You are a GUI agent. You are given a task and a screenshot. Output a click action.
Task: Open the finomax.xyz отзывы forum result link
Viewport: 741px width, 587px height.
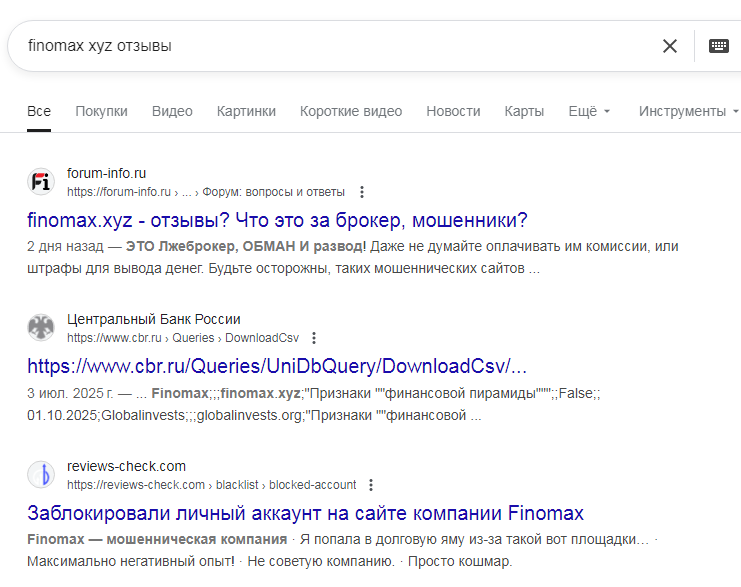point(277,220)
